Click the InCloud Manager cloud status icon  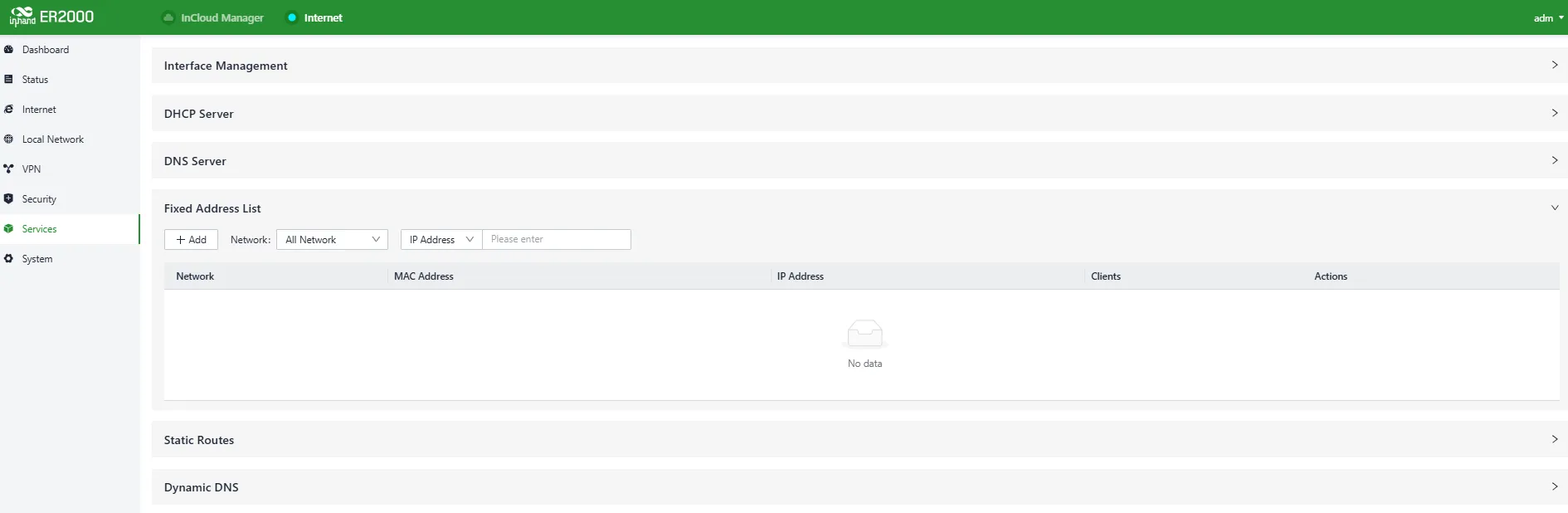click(x=168, y=17)
